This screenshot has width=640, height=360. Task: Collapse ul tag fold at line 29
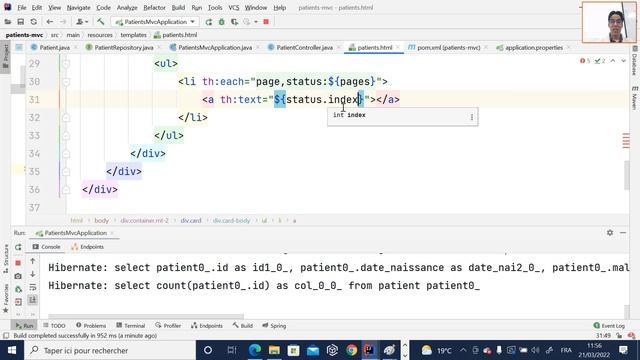coord(66,64)
